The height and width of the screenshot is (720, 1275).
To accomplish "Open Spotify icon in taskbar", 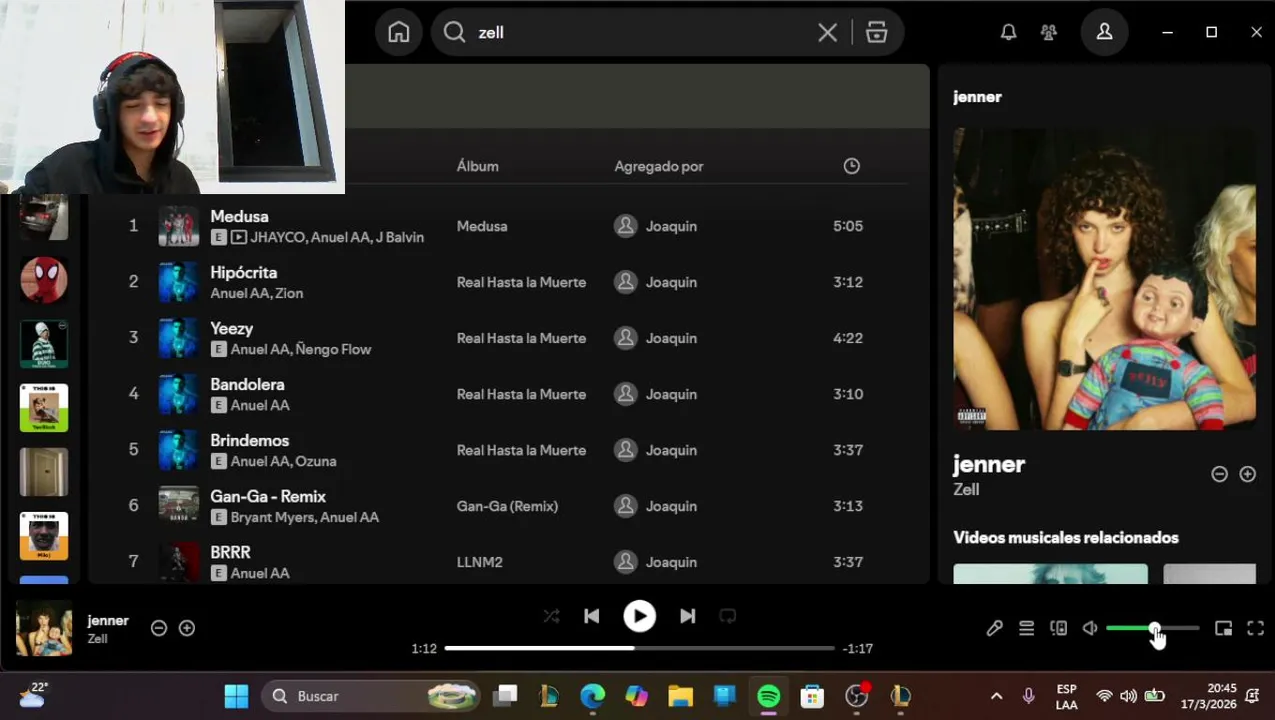I will [x=768, y=696].
